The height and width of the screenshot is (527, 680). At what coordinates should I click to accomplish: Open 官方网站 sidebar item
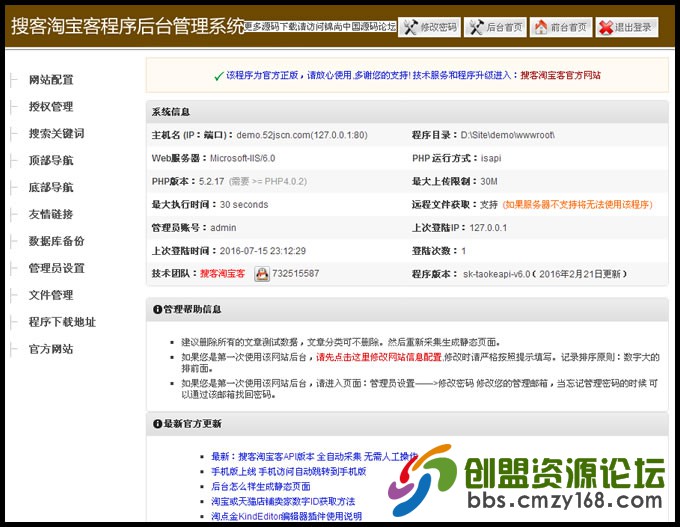click(51, 349)
